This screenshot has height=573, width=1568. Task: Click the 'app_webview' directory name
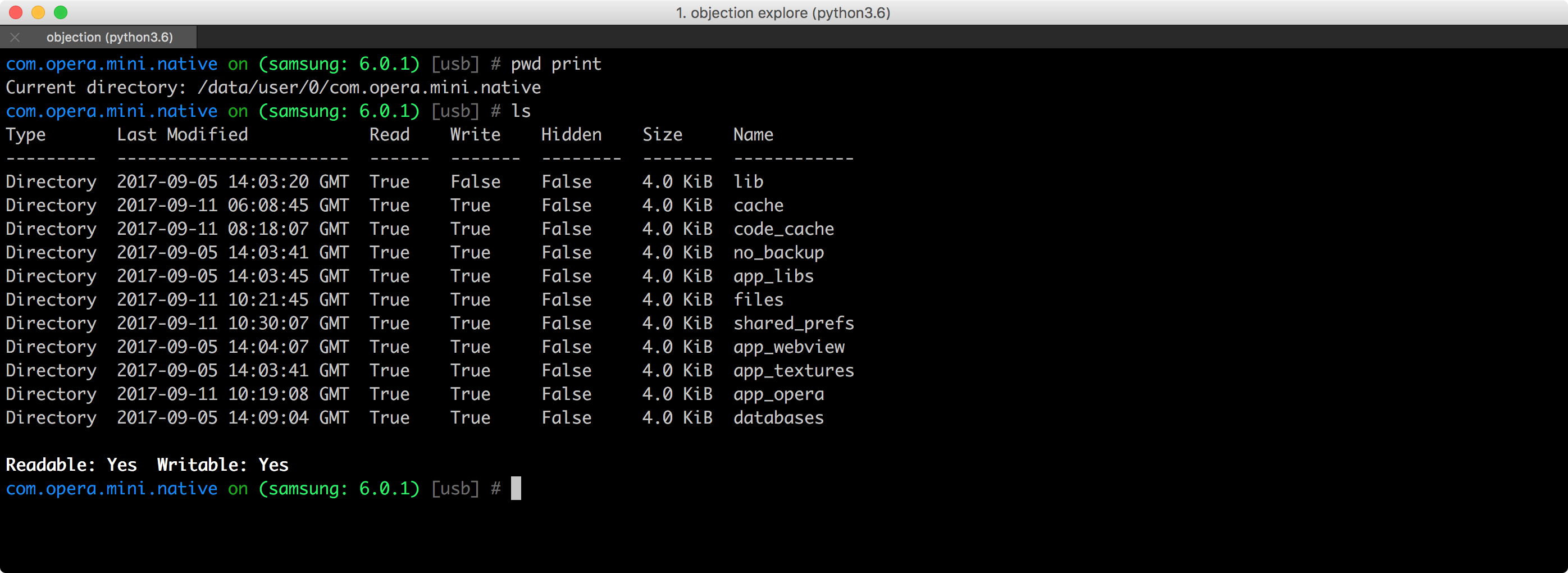click(789, 347)
